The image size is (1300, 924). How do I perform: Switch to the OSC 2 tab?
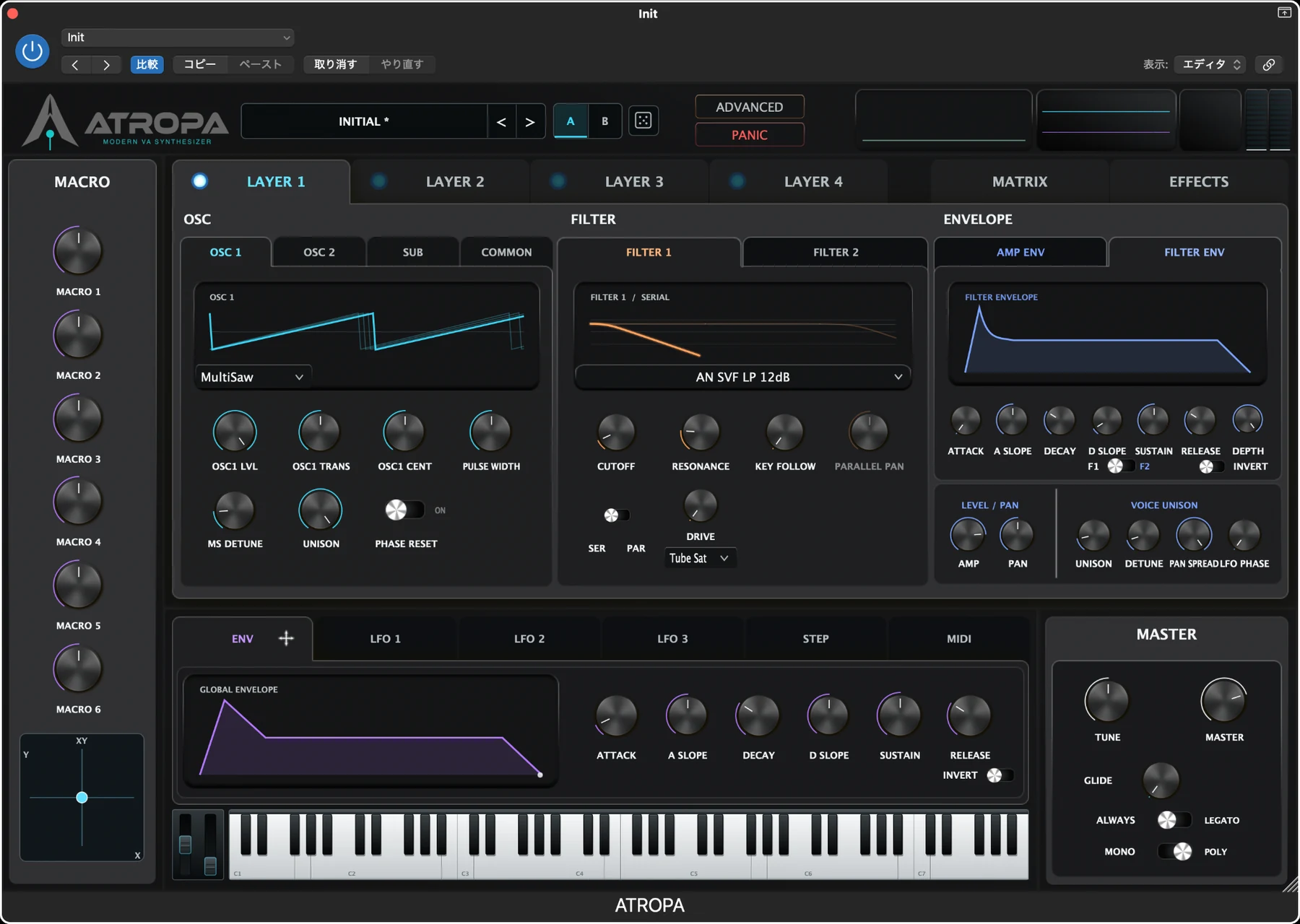click(x=319, y=252)
